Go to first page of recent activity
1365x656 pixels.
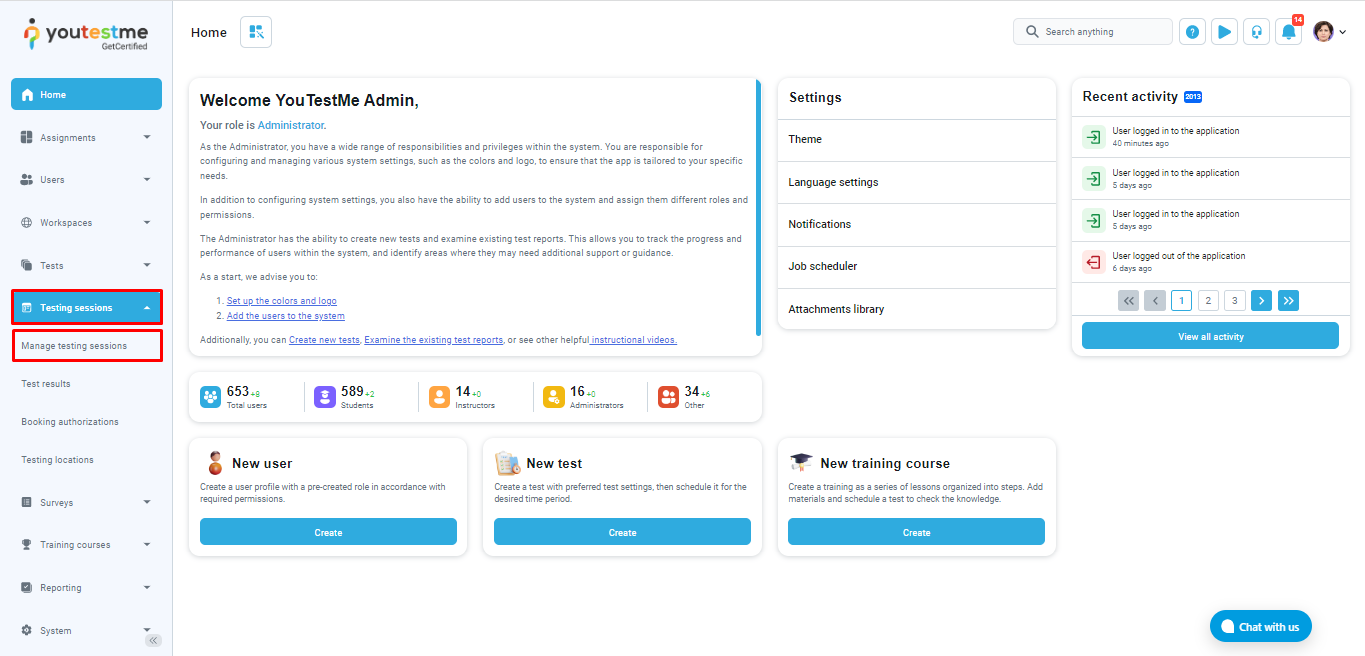coord(1128,300)
